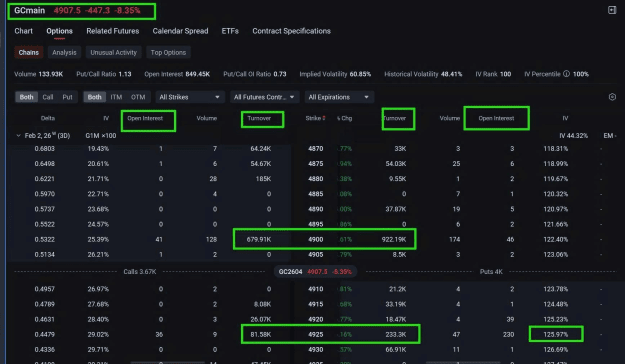
Task: Go to the ETFs tab
Action: click(x=230, y=31)
